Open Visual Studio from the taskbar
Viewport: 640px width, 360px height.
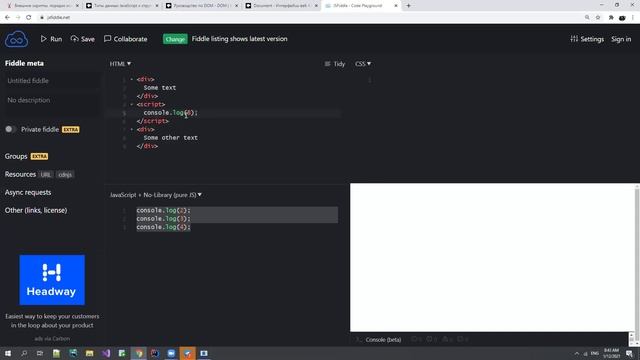106,353
